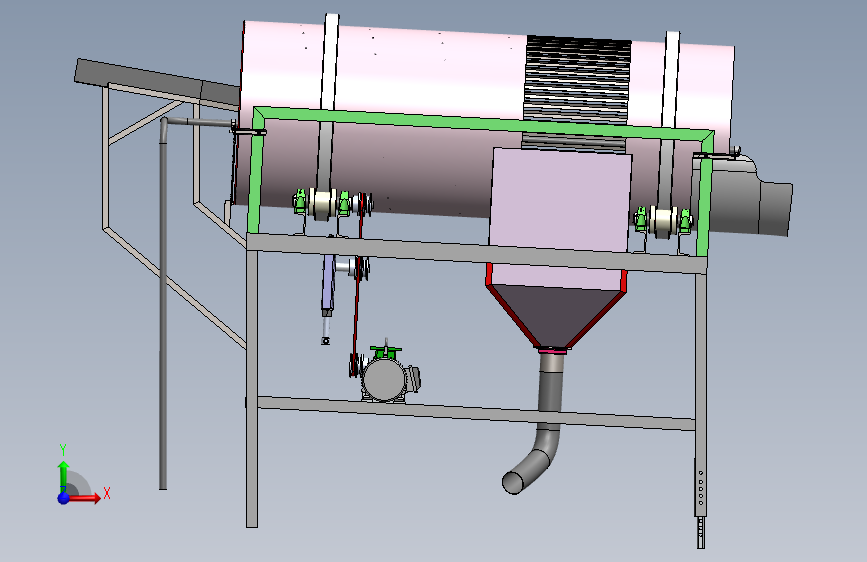867x562 pixels.
Task: Select the purple tensioner cylinder
Action: (329, 282)
